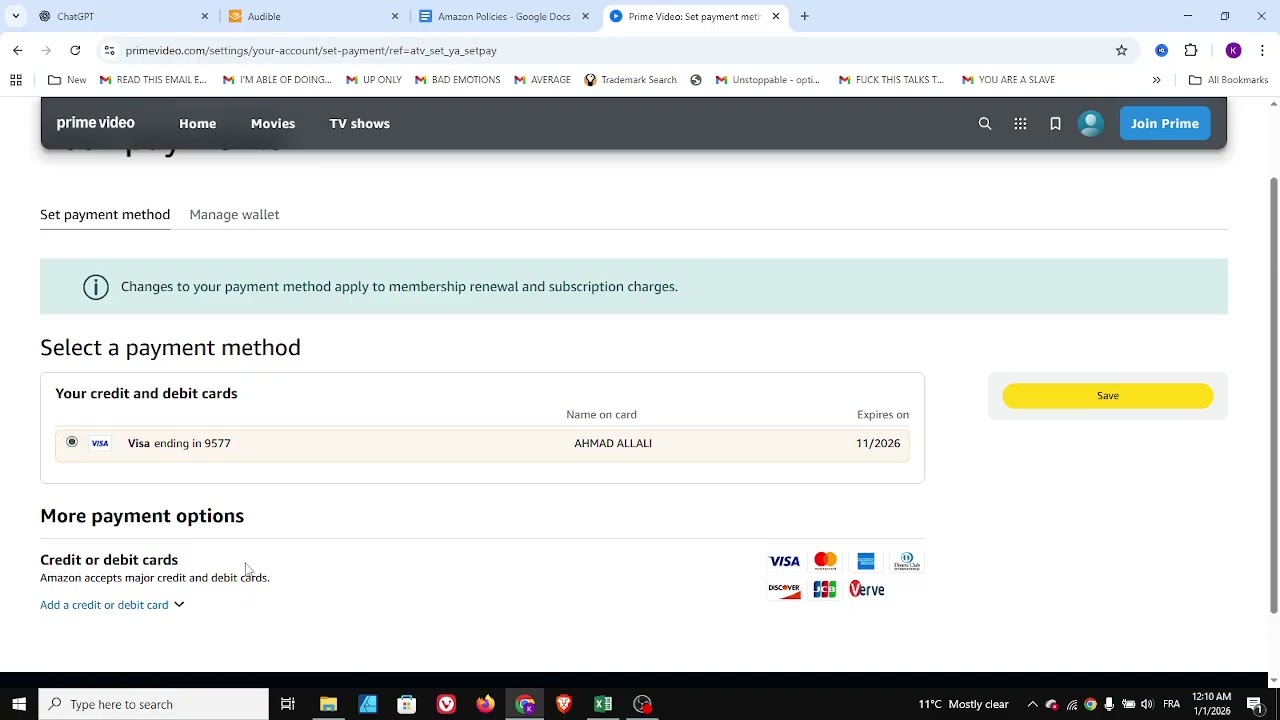
Task: Go back to the previous page
Action: click(17, 50)
